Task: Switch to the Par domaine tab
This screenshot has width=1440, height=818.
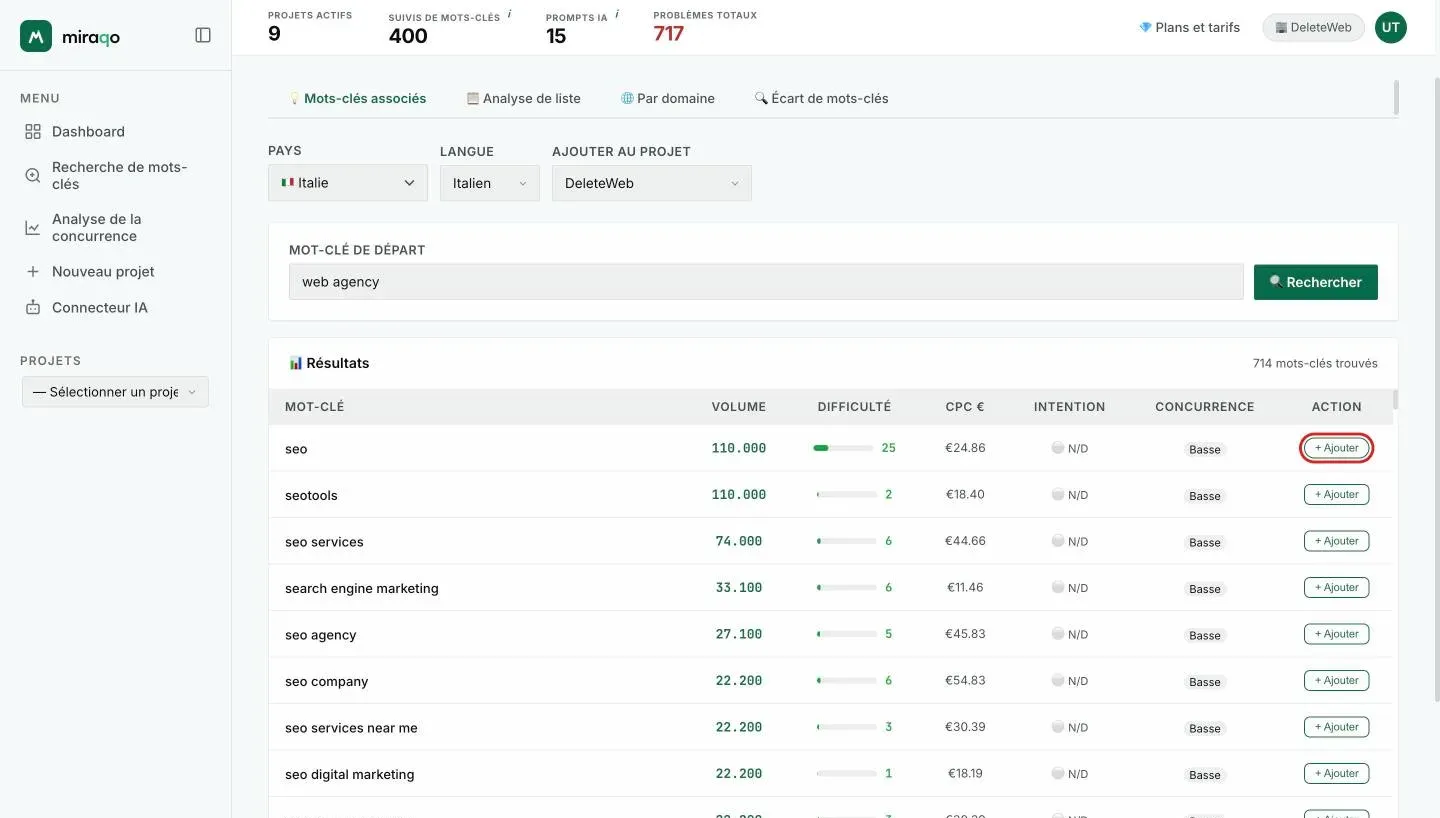Action: (x=667, y=98)
